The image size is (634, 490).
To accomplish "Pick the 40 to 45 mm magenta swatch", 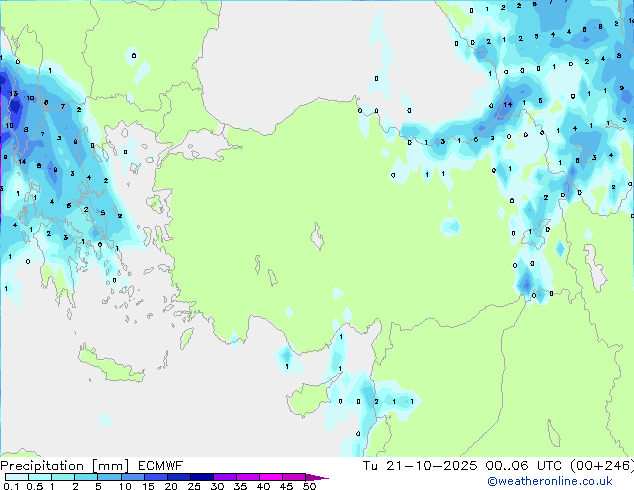I will tap(271, 477).
